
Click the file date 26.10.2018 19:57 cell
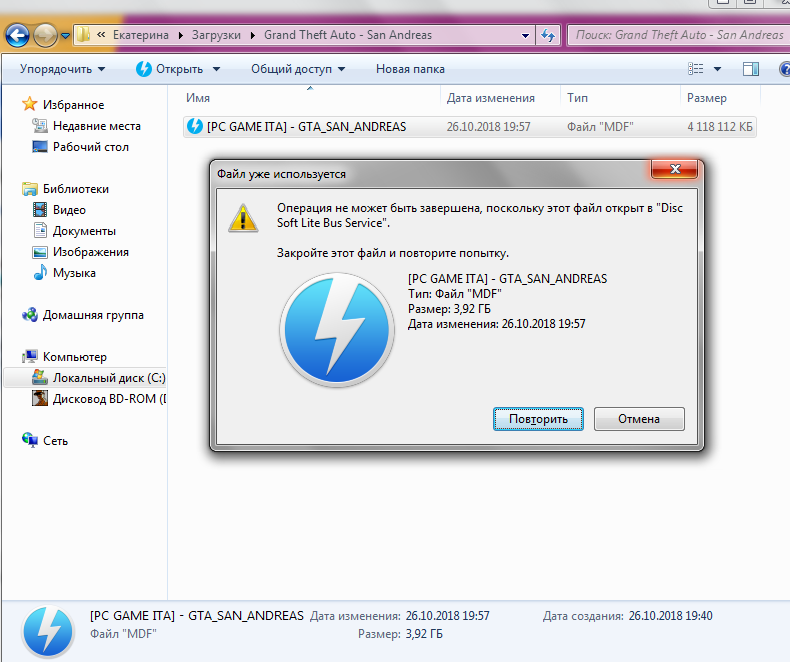[488, 126]
